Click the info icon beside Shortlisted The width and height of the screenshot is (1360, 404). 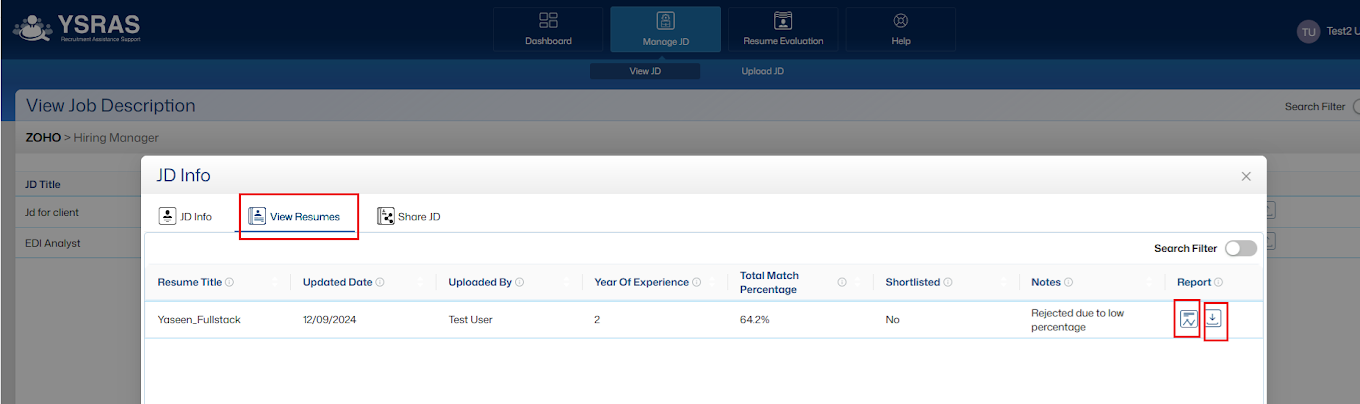coord(948,282)
